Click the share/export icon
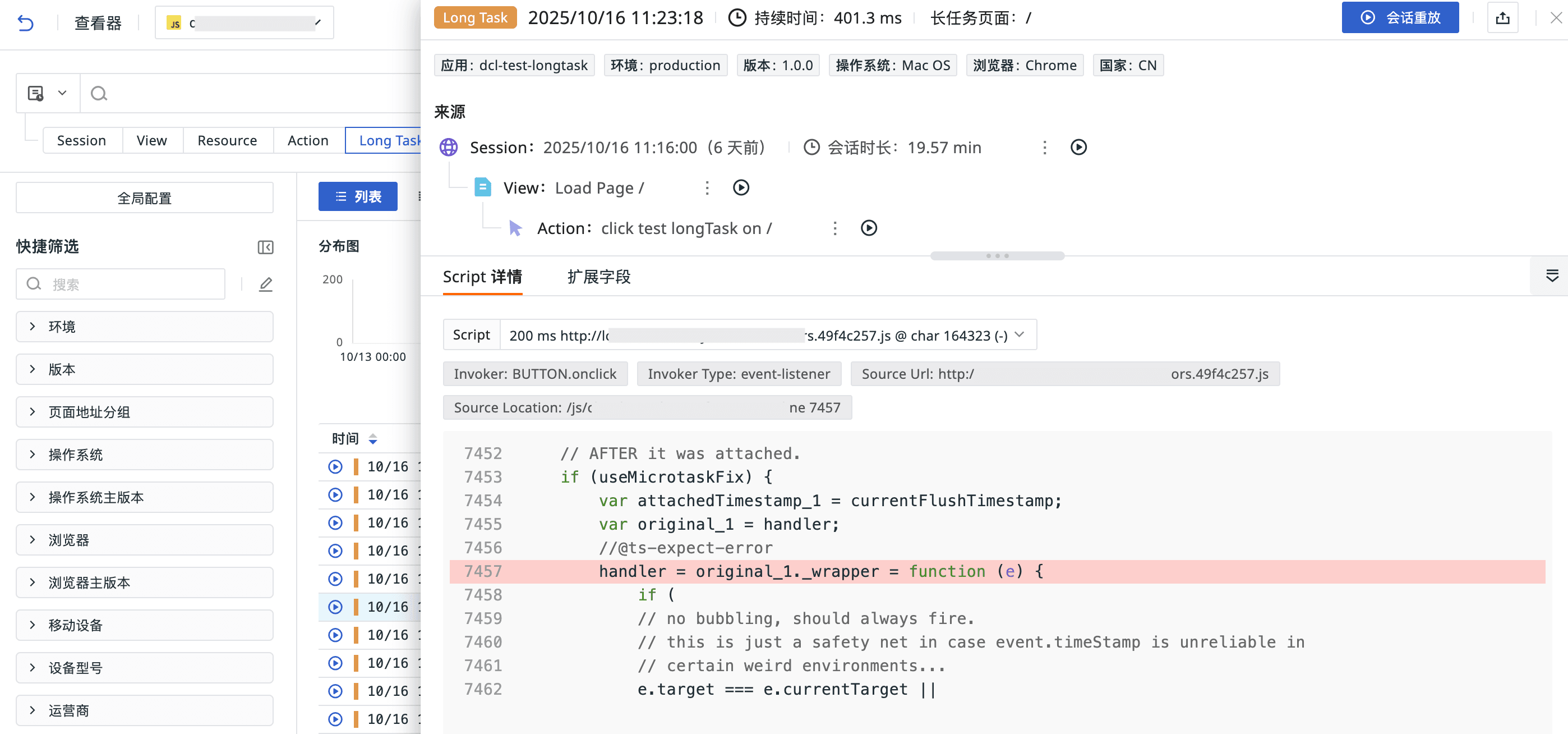The width and height of the screenshot is (1568, 734). tap(1502, 17)
